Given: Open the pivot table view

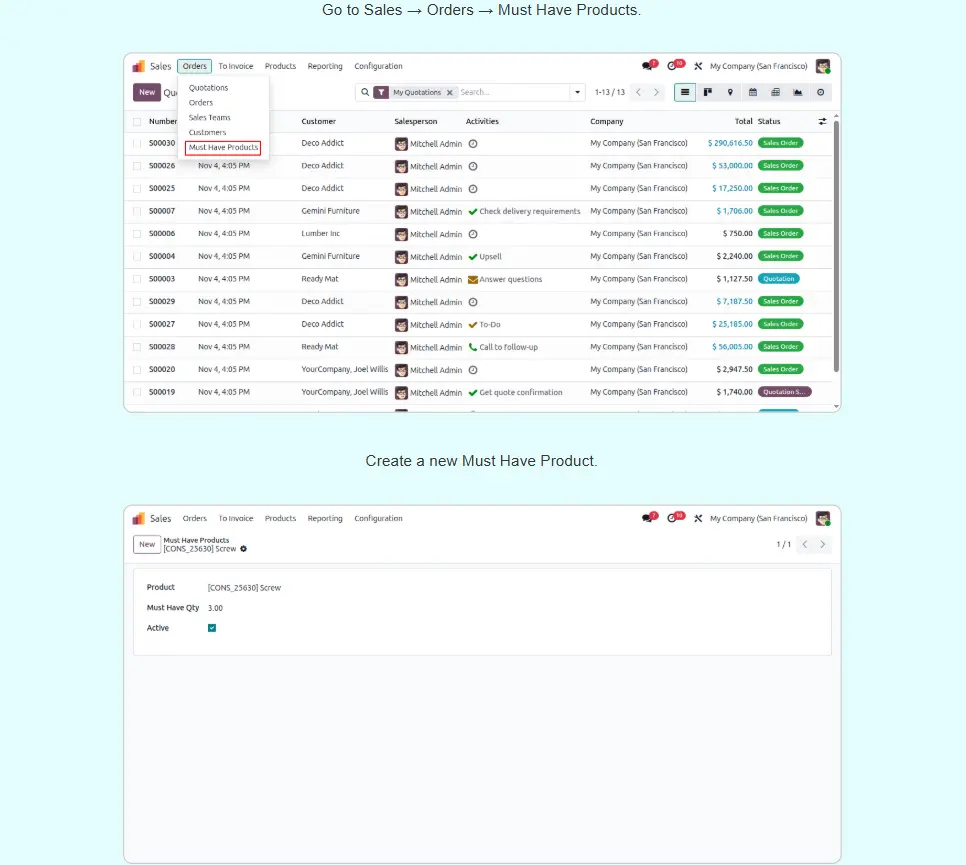Looking at the screenshot, I should coord(775,92).
